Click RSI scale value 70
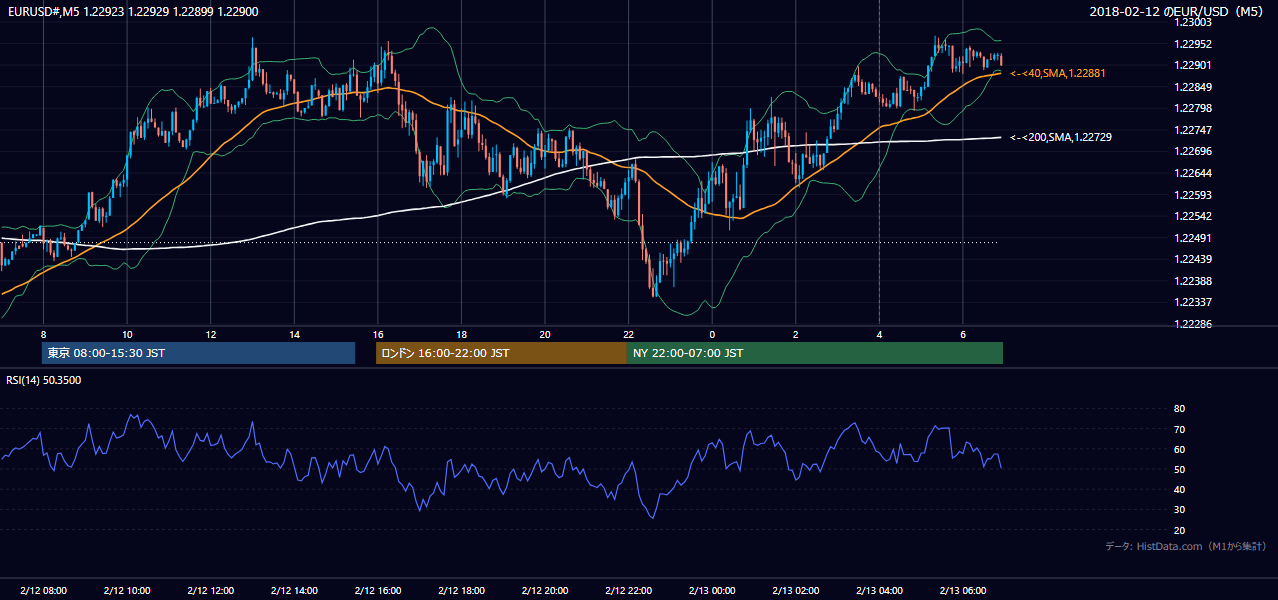Screen dimensions: 1278x600 click(x=1179, y=430)
